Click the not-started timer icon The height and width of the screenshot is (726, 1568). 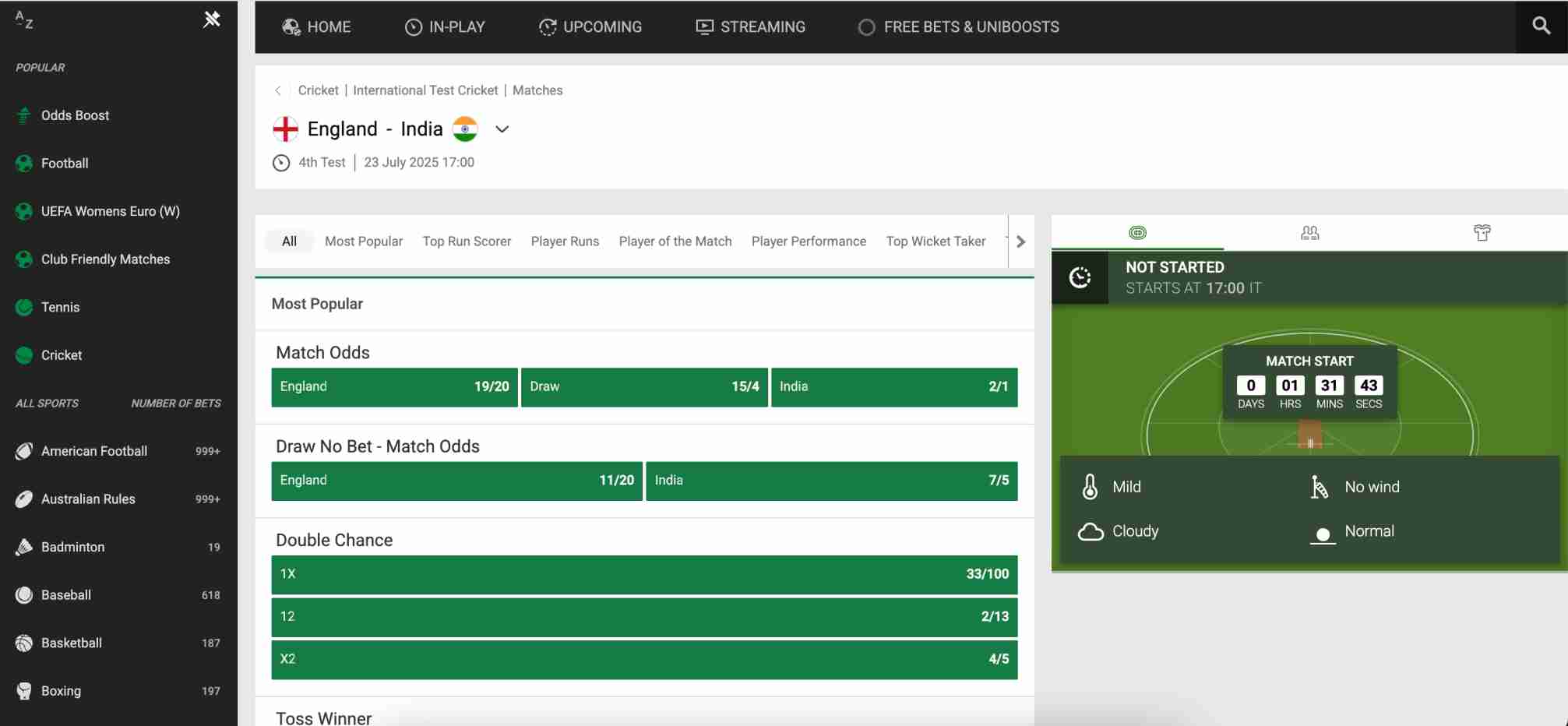[x=1080, y=277]
